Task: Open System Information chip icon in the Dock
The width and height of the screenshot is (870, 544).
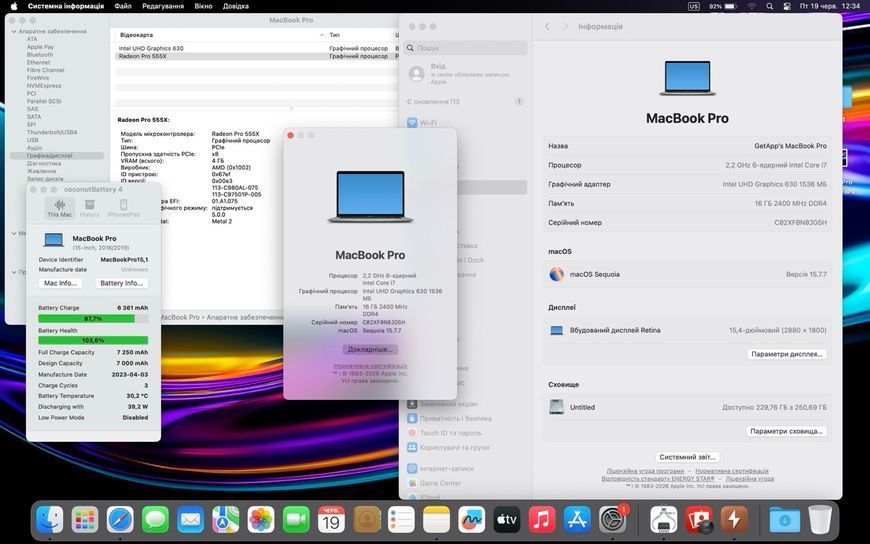Action: point(664,520)
